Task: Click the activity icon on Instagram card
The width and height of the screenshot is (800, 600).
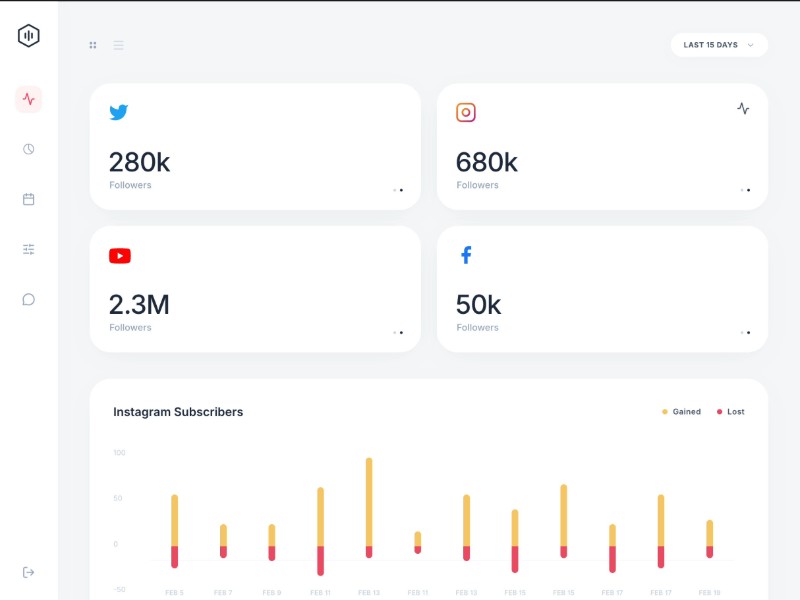Action: 743,108
